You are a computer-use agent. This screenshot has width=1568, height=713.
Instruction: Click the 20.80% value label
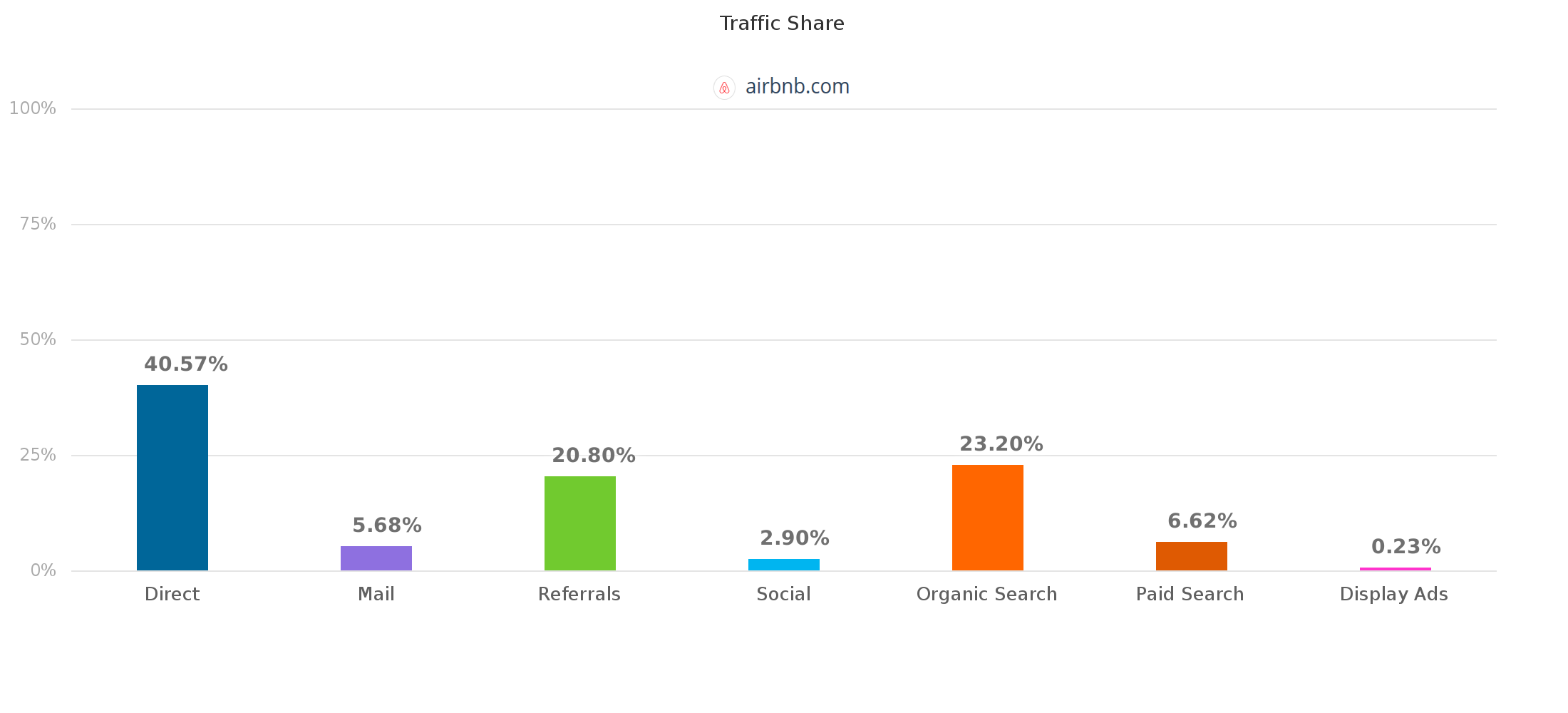pyautogui.click(x=594, y=456)
